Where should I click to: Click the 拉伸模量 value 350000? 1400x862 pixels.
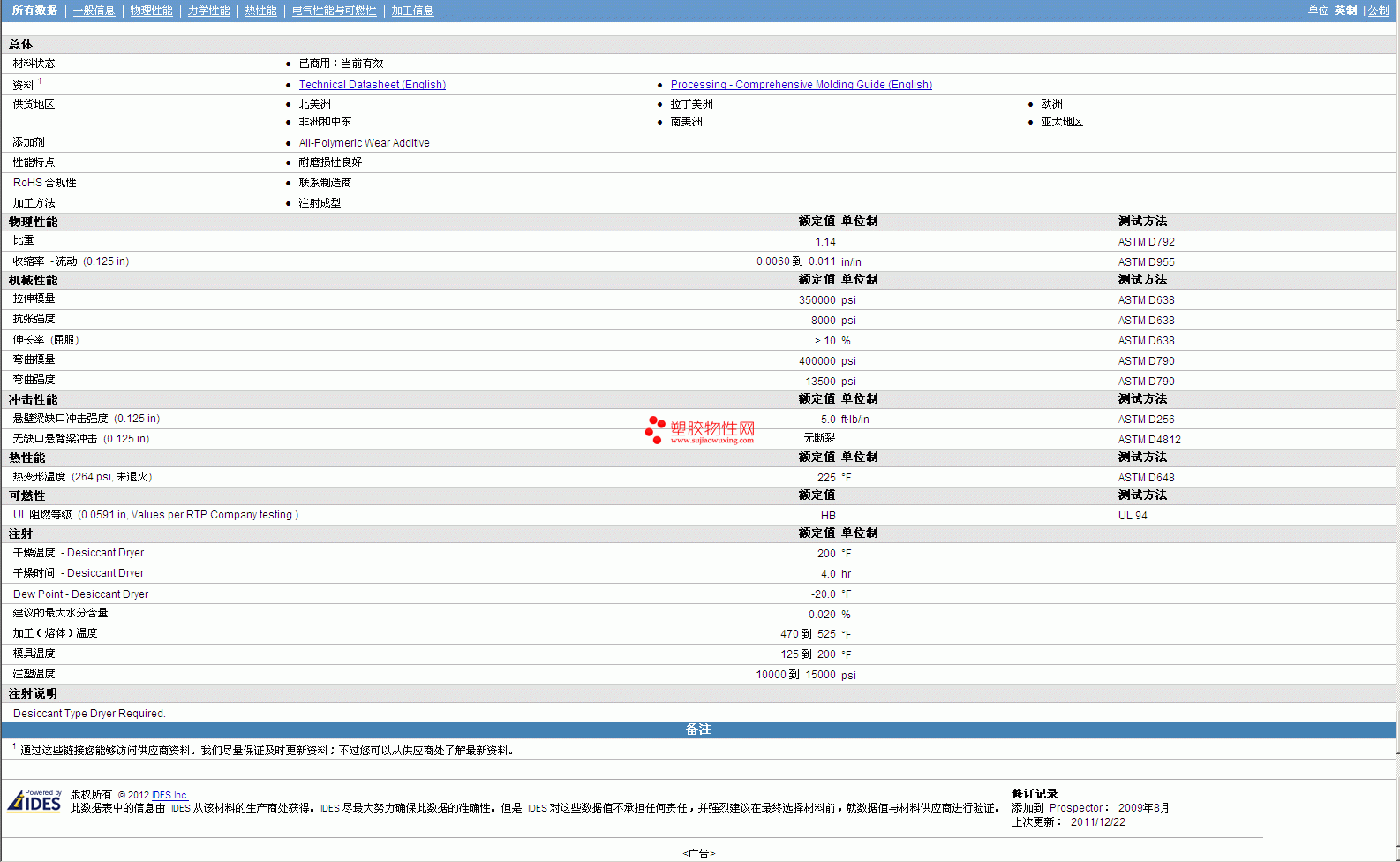(x=817, y=300)
